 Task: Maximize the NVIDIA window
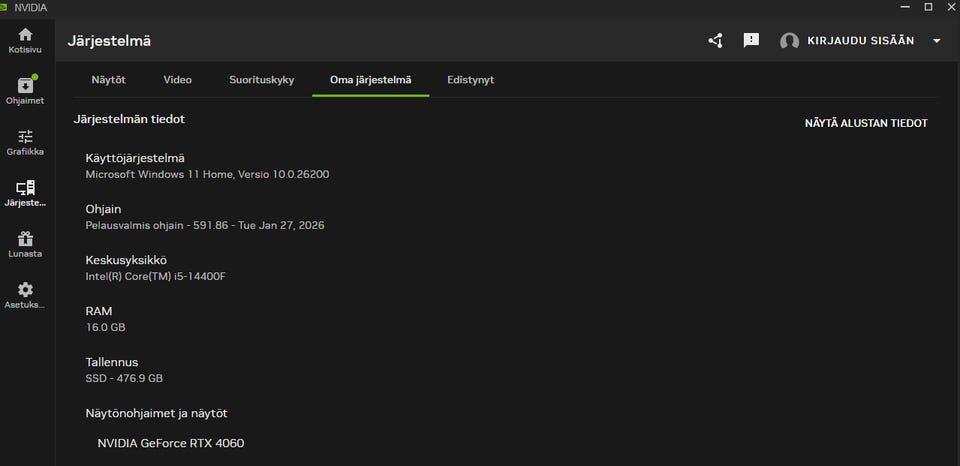tap(928, 7)
